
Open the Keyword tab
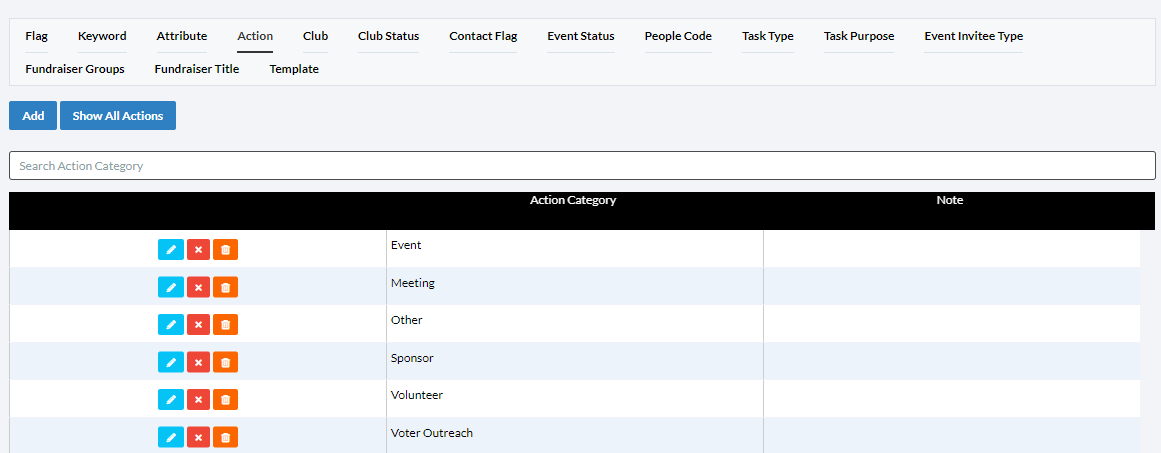click(102, 36)
